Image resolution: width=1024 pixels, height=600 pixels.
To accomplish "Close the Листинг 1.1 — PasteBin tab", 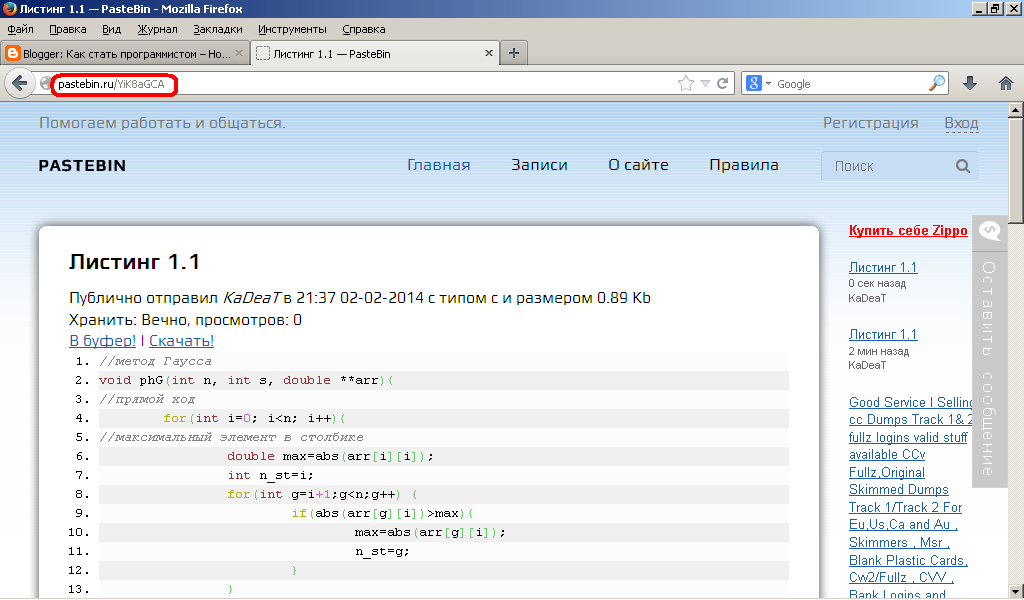I will click(488, 53).
